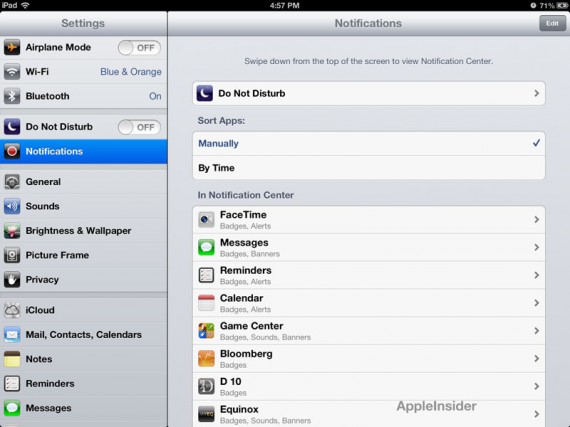570x427 pixels.
Task: Tap the Game Center app icon
Action: pos(206,331)
